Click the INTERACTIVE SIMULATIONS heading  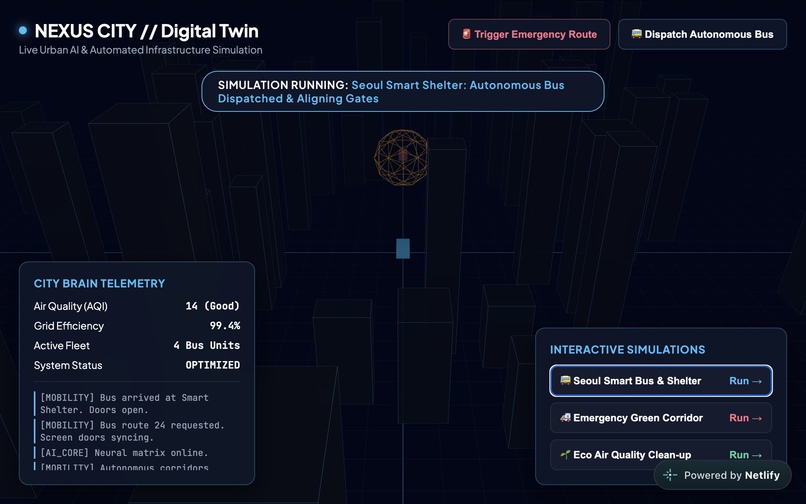click(628, 350)
